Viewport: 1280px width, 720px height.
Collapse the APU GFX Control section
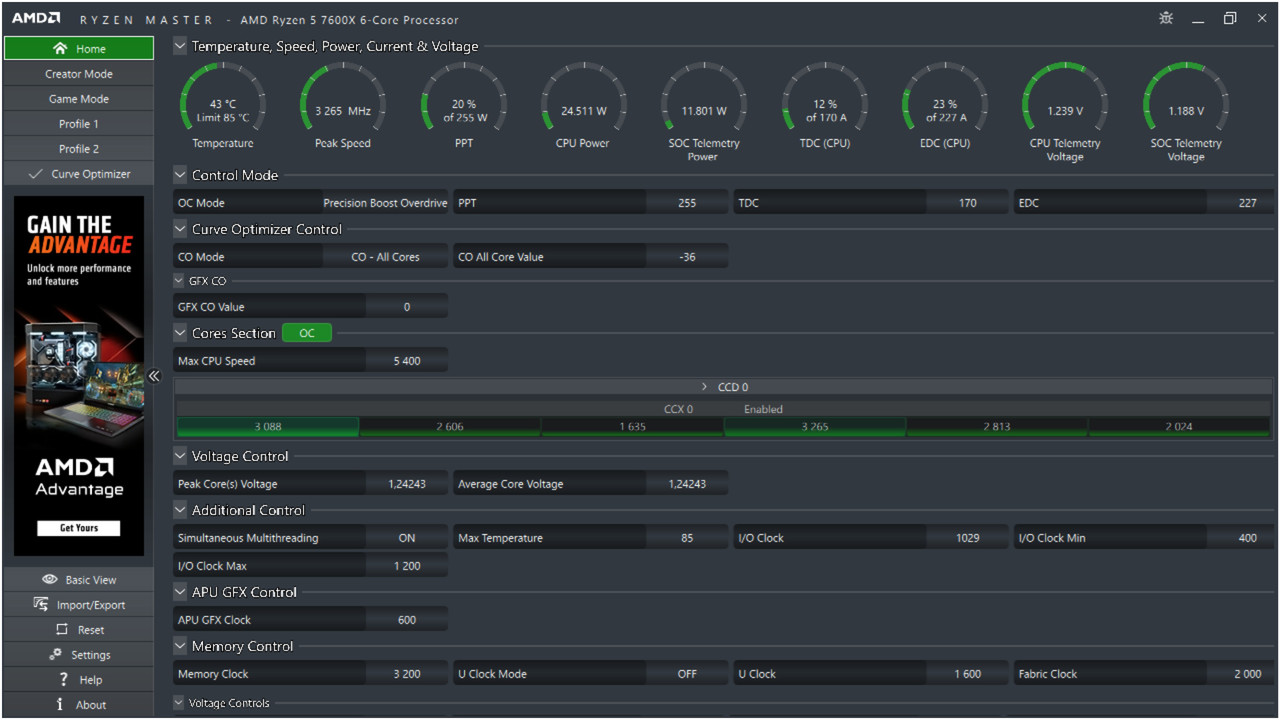click(180, 592)
